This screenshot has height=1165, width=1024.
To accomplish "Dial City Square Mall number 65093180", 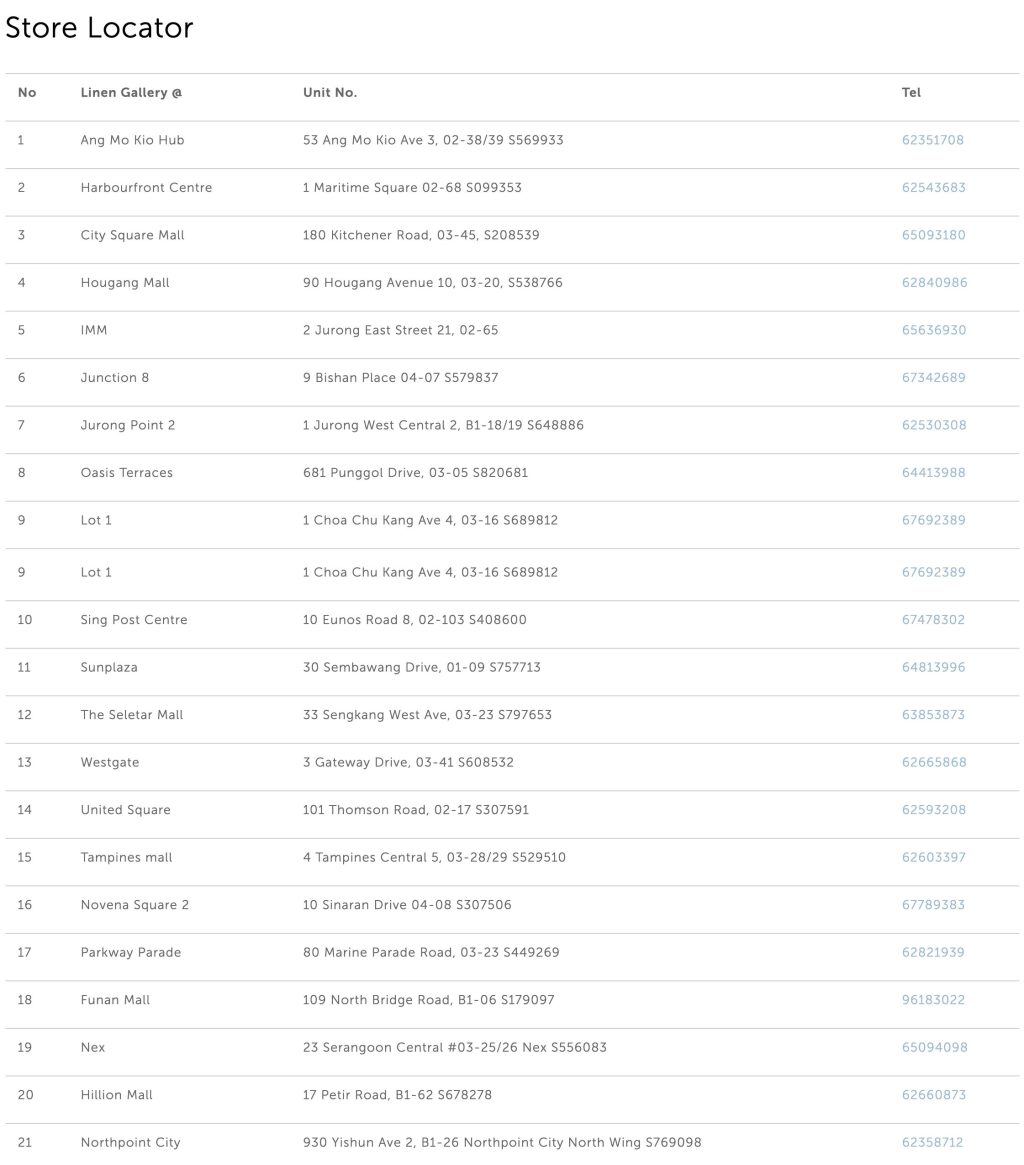I will click(933, 235).
